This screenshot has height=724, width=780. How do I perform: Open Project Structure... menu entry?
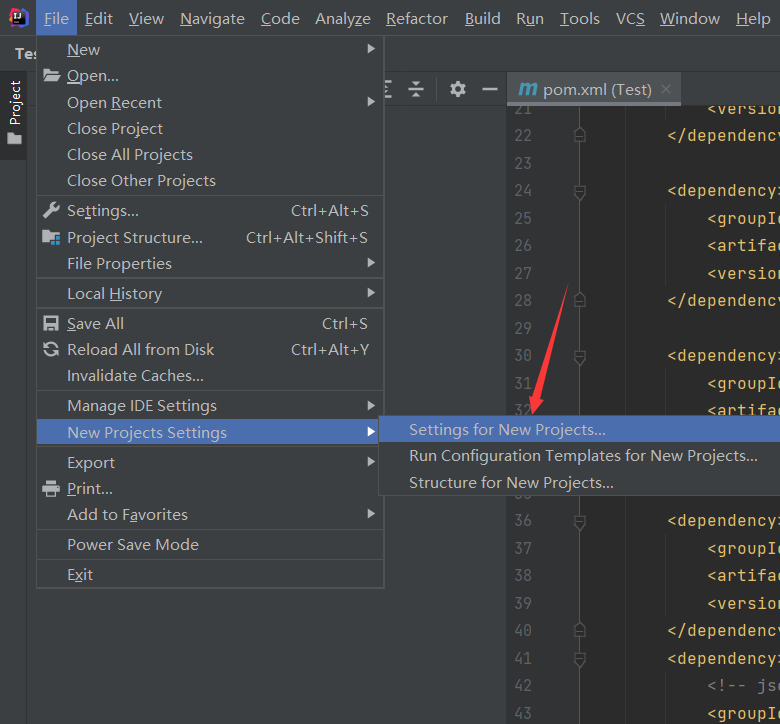[210, 237]
